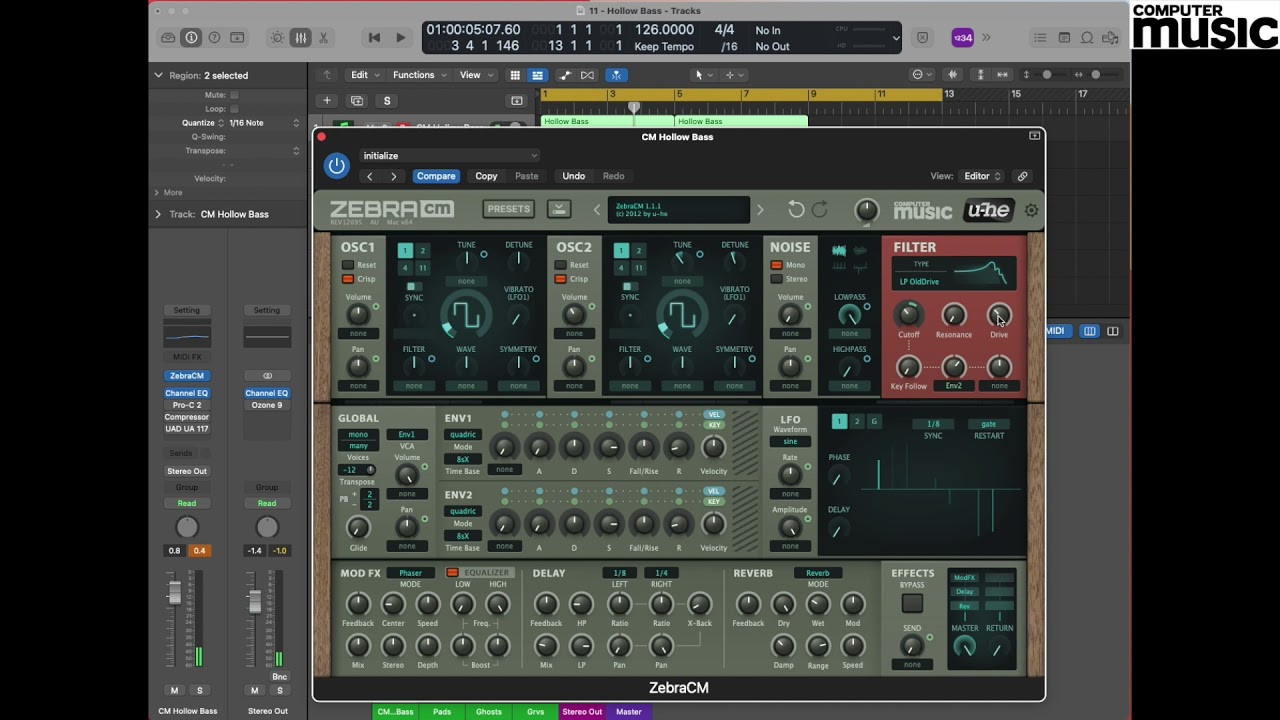Toggle Region Mute checkbox
Viewport: 1280px width, 720px height.
coord(234,95)
